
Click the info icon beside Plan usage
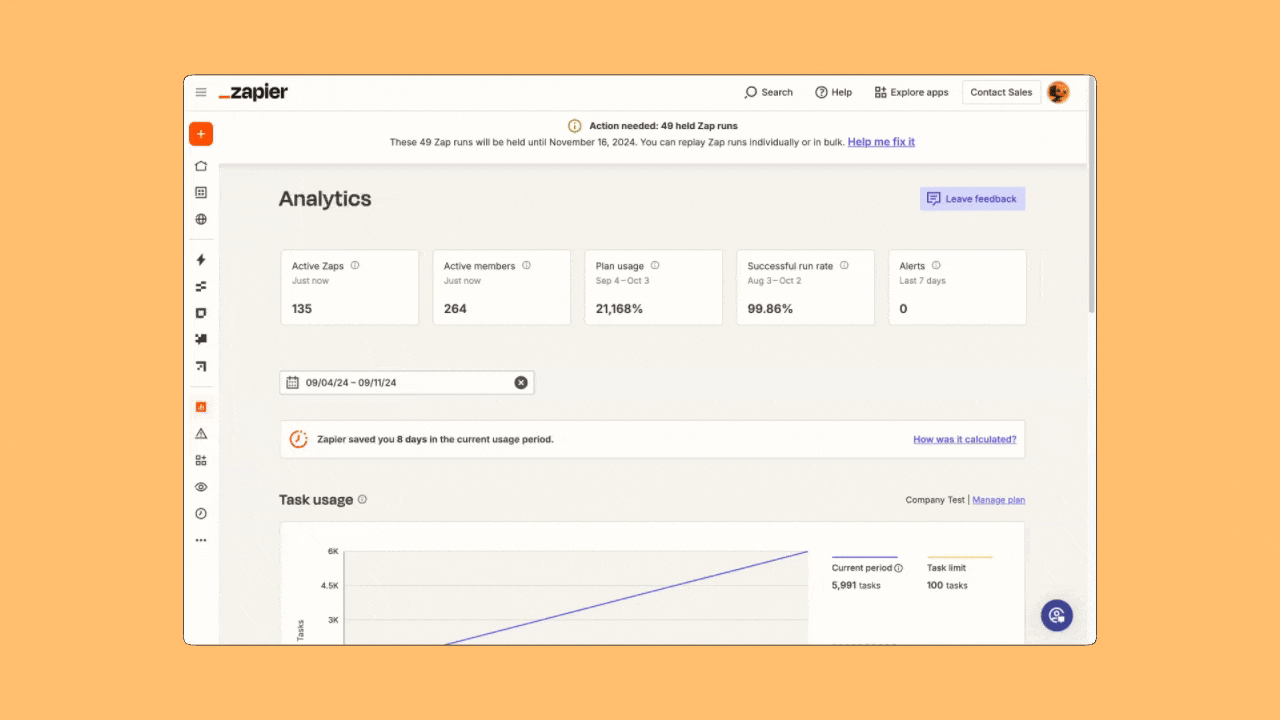click(655, 266)
